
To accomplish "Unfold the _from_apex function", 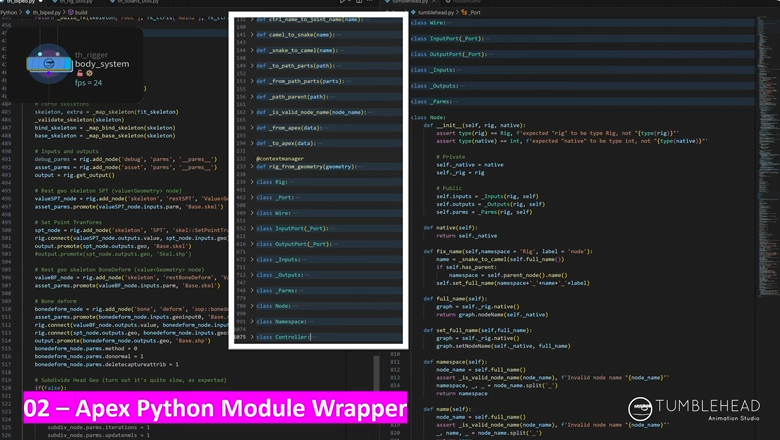I will pyautogui.click(x=252, y=128).
